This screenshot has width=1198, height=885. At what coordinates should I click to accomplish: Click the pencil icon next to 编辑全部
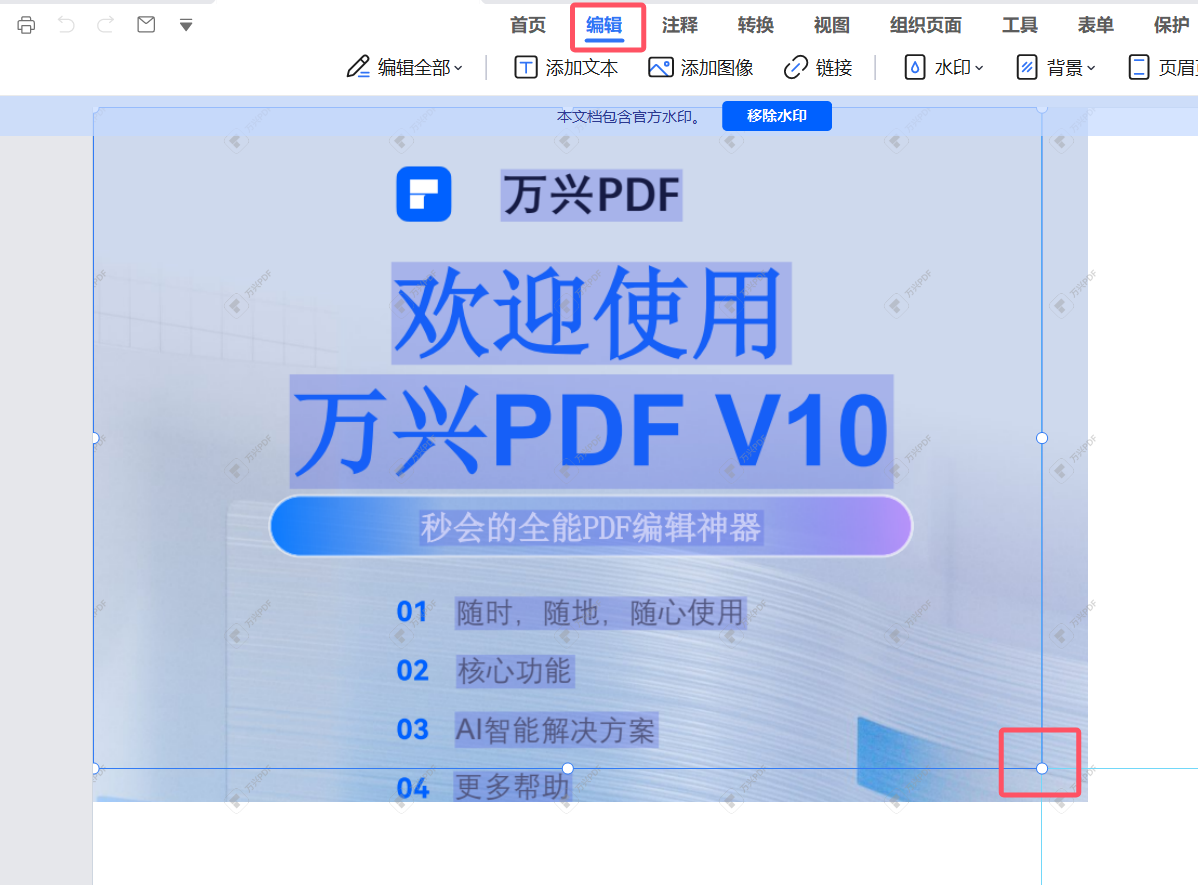point(359,67)
